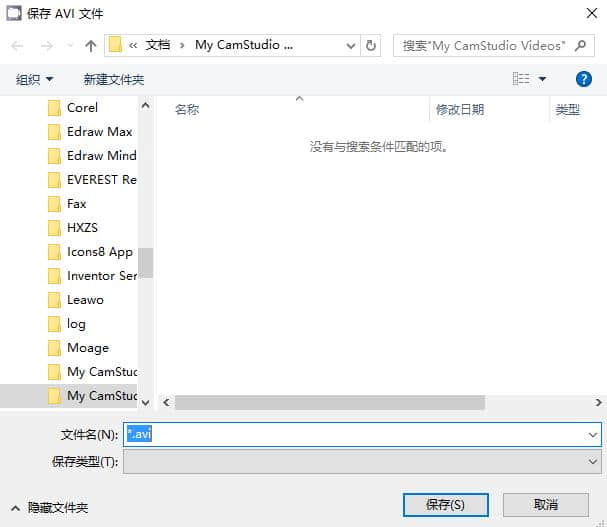
Task: Expand the 文件名 dropdown arrow
Action: 592,434
